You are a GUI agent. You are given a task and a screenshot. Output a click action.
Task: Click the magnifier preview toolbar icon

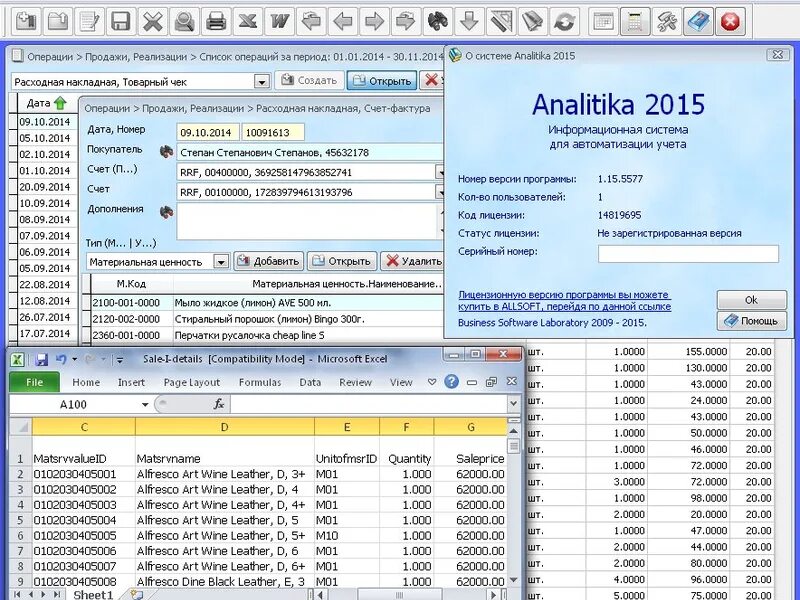(184, 21)
